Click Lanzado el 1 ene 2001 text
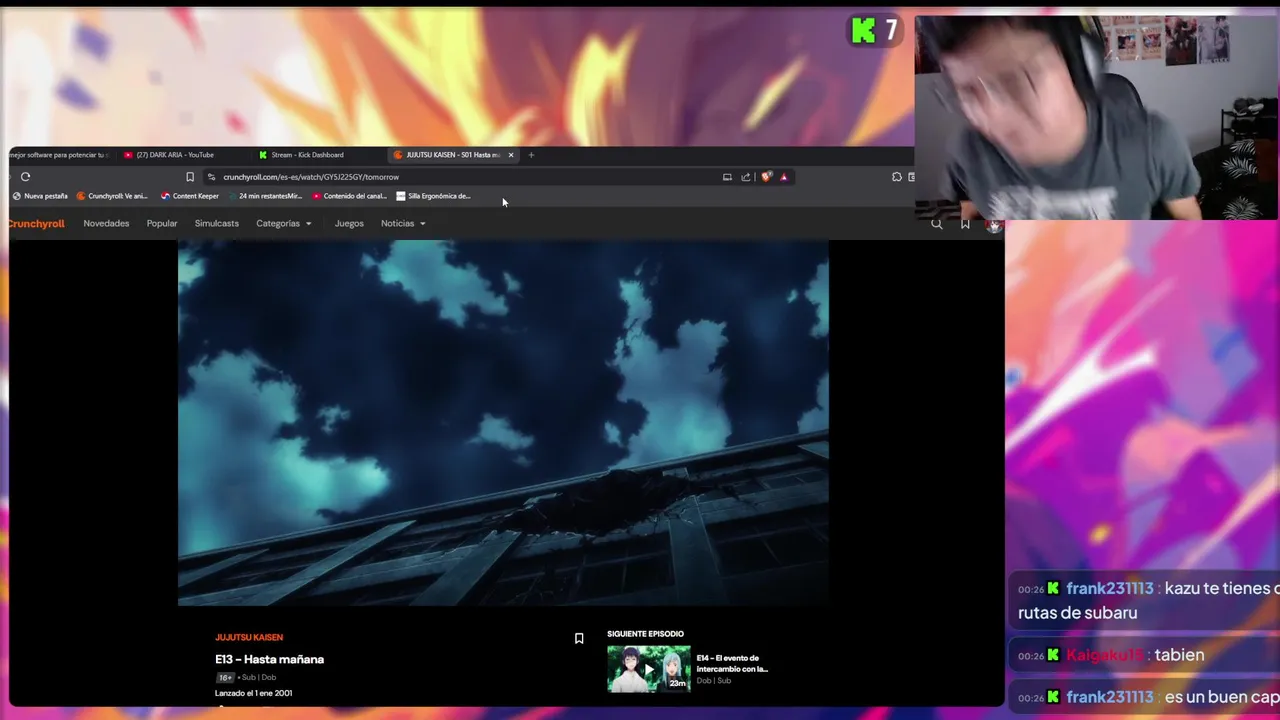 coord(253,693)
